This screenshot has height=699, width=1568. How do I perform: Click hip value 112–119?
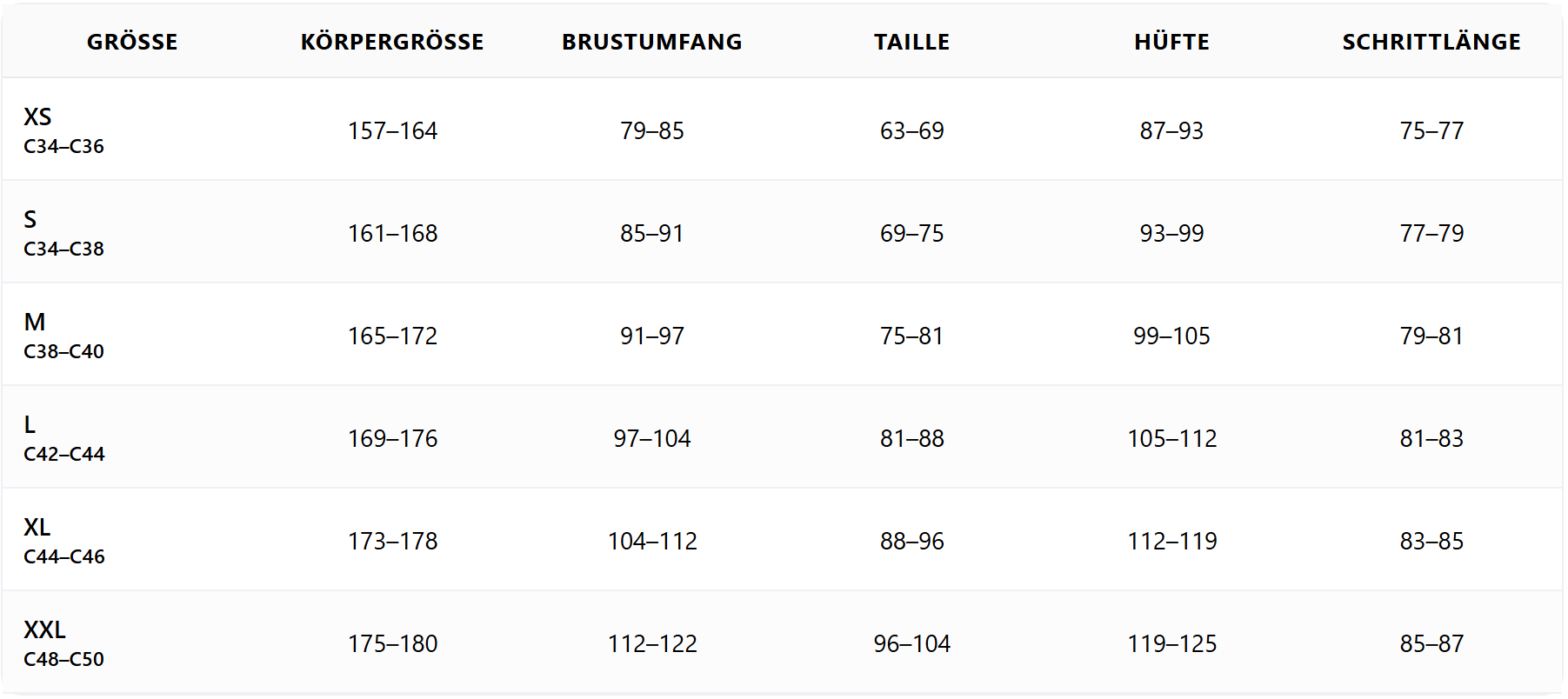[x=1171, y=541]
